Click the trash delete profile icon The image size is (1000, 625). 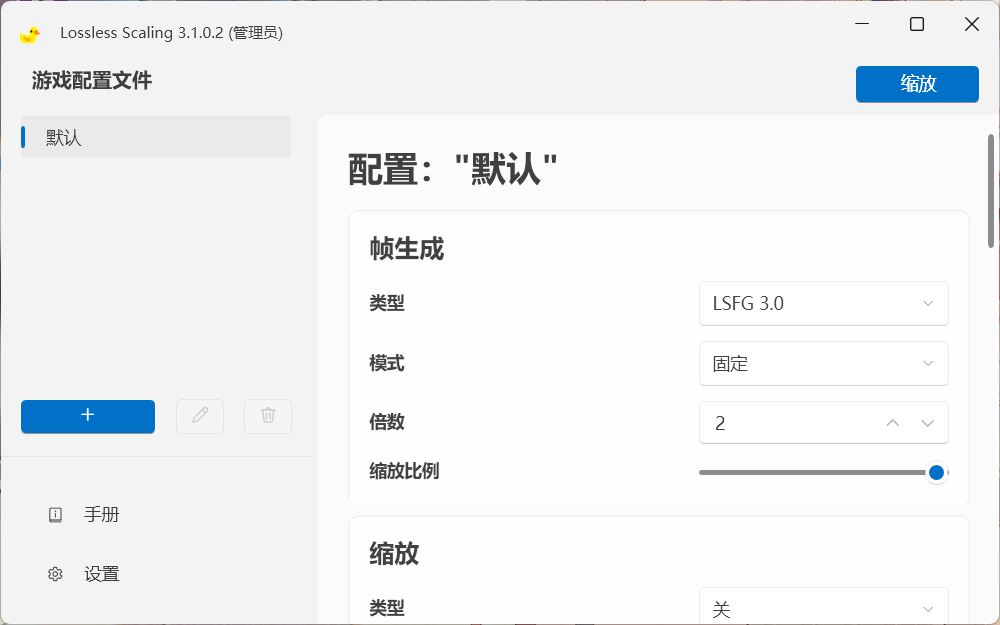click(x=268, y=416)
